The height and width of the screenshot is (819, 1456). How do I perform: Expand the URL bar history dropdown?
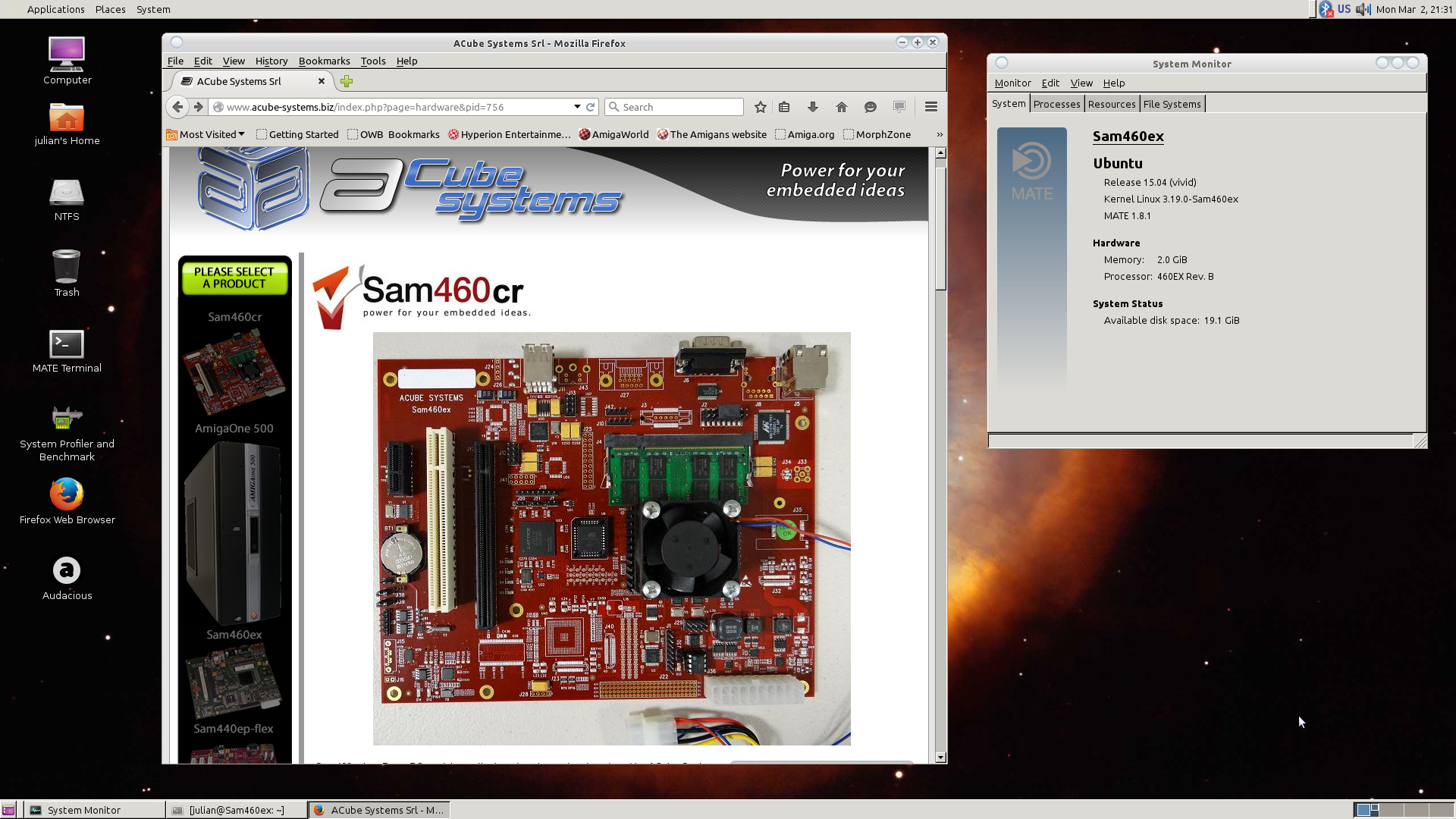coord(577,107)
